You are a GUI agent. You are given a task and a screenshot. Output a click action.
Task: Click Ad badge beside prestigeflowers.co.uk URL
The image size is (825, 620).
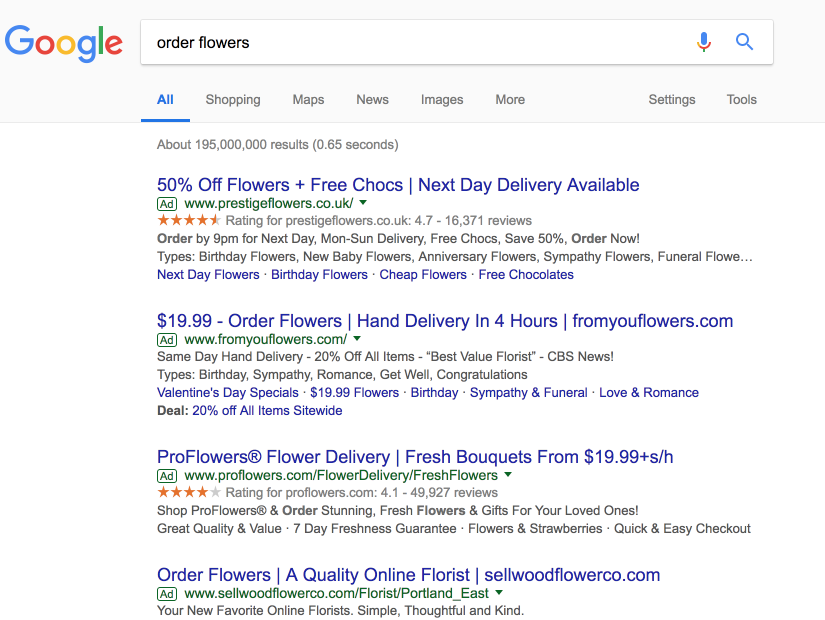click(167, 204)
